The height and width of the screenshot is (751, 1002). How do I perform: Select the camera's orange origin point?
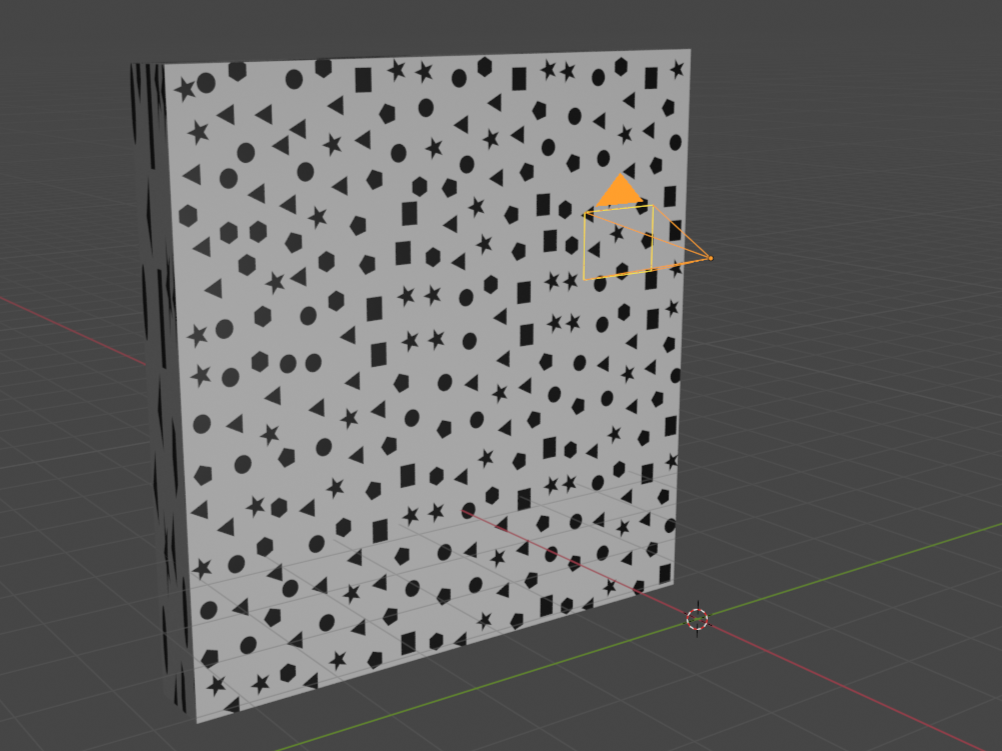pos(711,258)
